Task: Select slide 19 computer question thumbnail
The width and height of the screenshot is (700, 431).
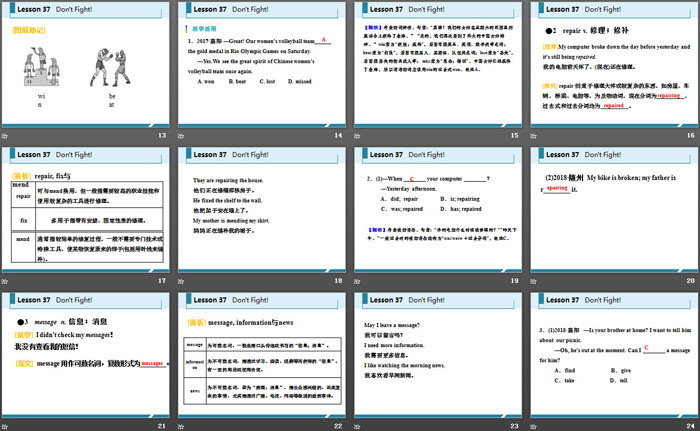Action: point(438,209)
